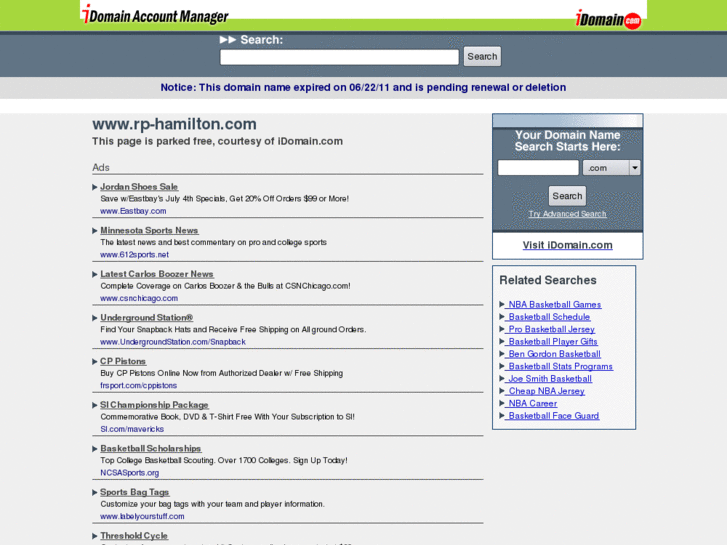
Task: Click the domain name search input box
Action: (538, 168)
